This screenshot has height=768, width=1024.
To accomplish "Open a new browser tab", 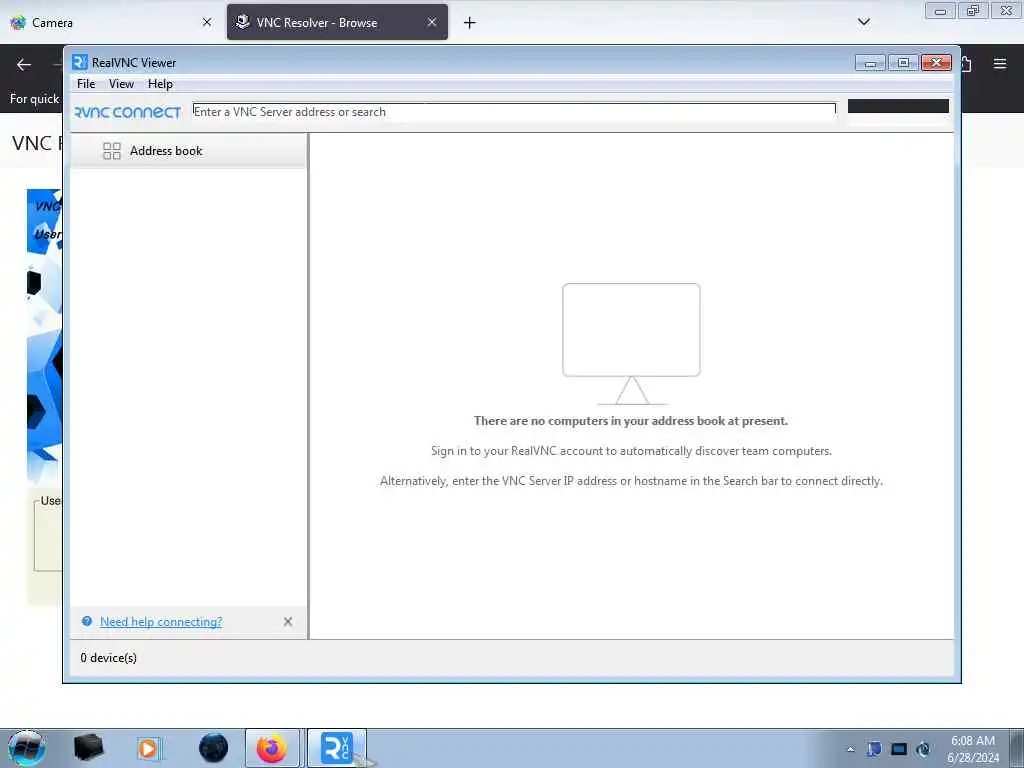I will pos(470,23).
